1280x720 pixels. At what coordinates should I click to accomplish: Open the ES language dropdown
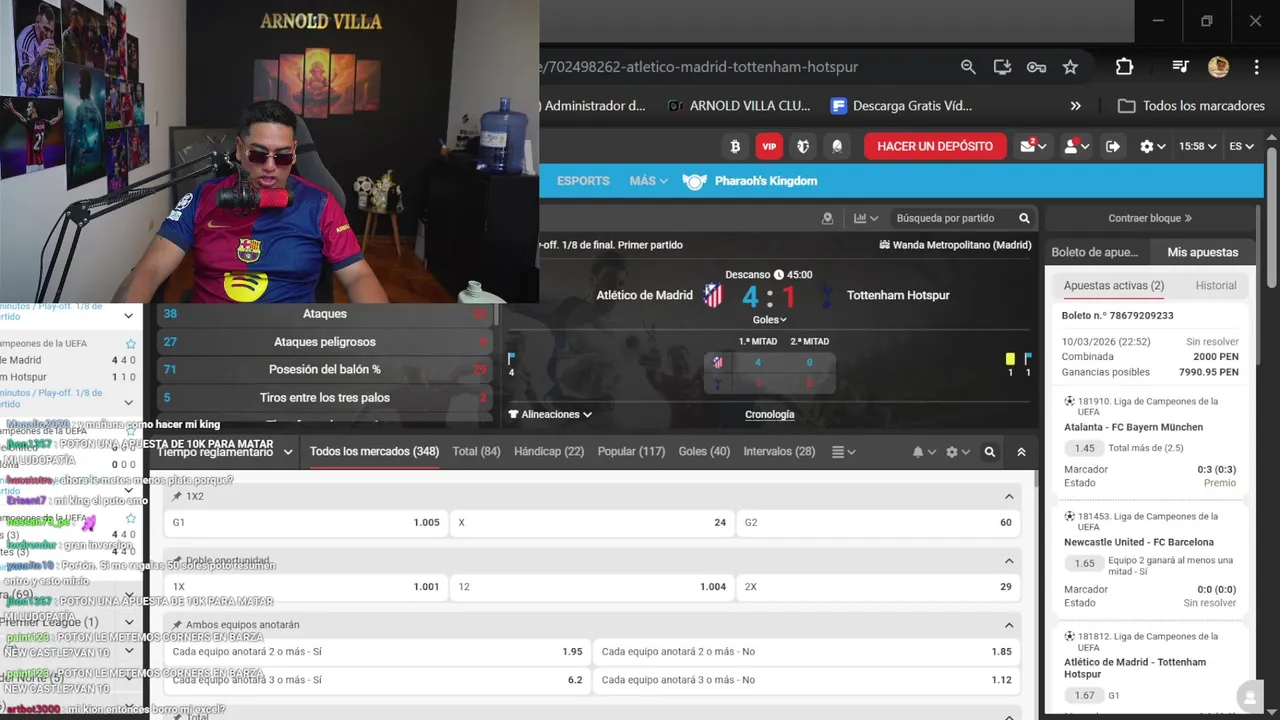coord(1241,146)
